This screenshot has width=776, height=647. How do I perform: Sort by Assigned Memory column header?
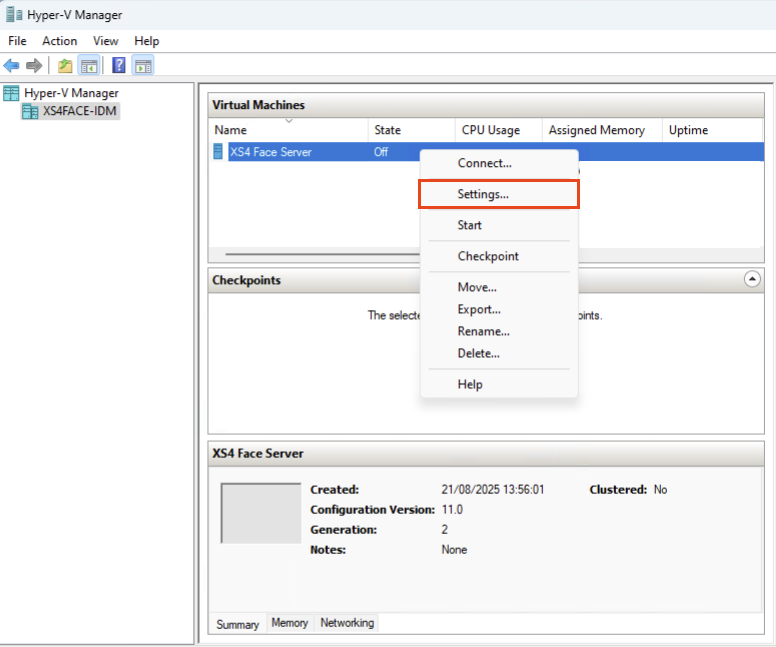[602, 130]
